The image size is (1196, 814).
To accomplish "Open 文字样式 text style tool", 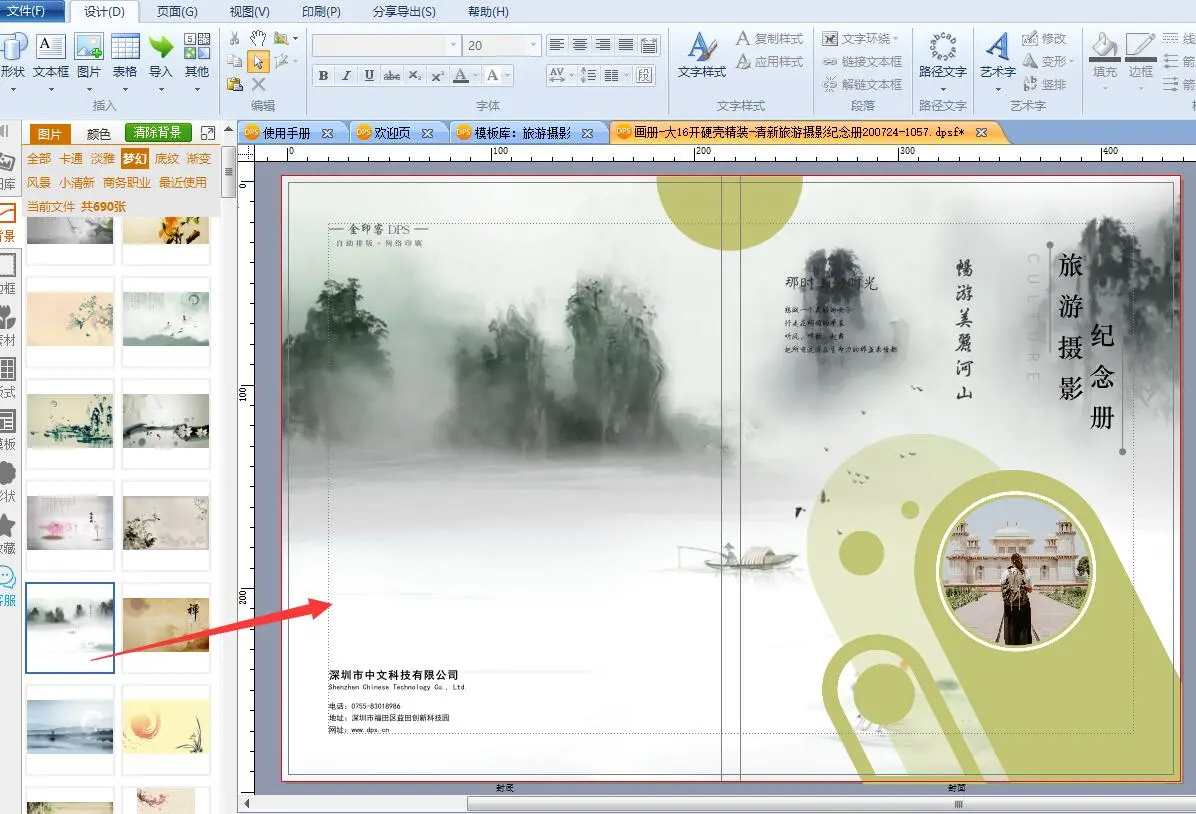I will [x=702, y=56].
